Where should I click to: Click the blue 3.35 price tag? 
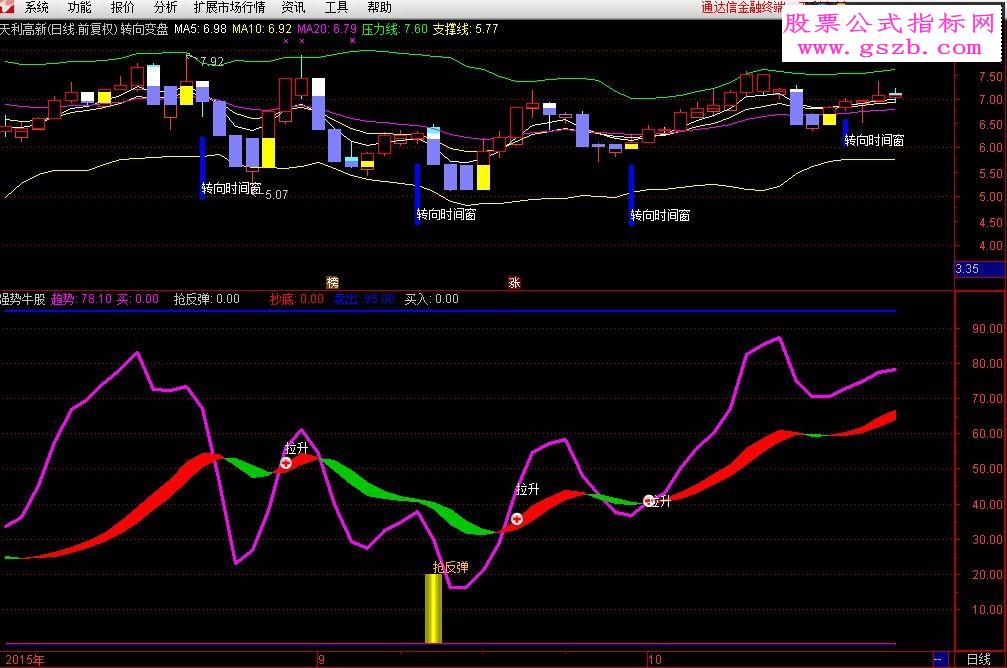[979, 269]
